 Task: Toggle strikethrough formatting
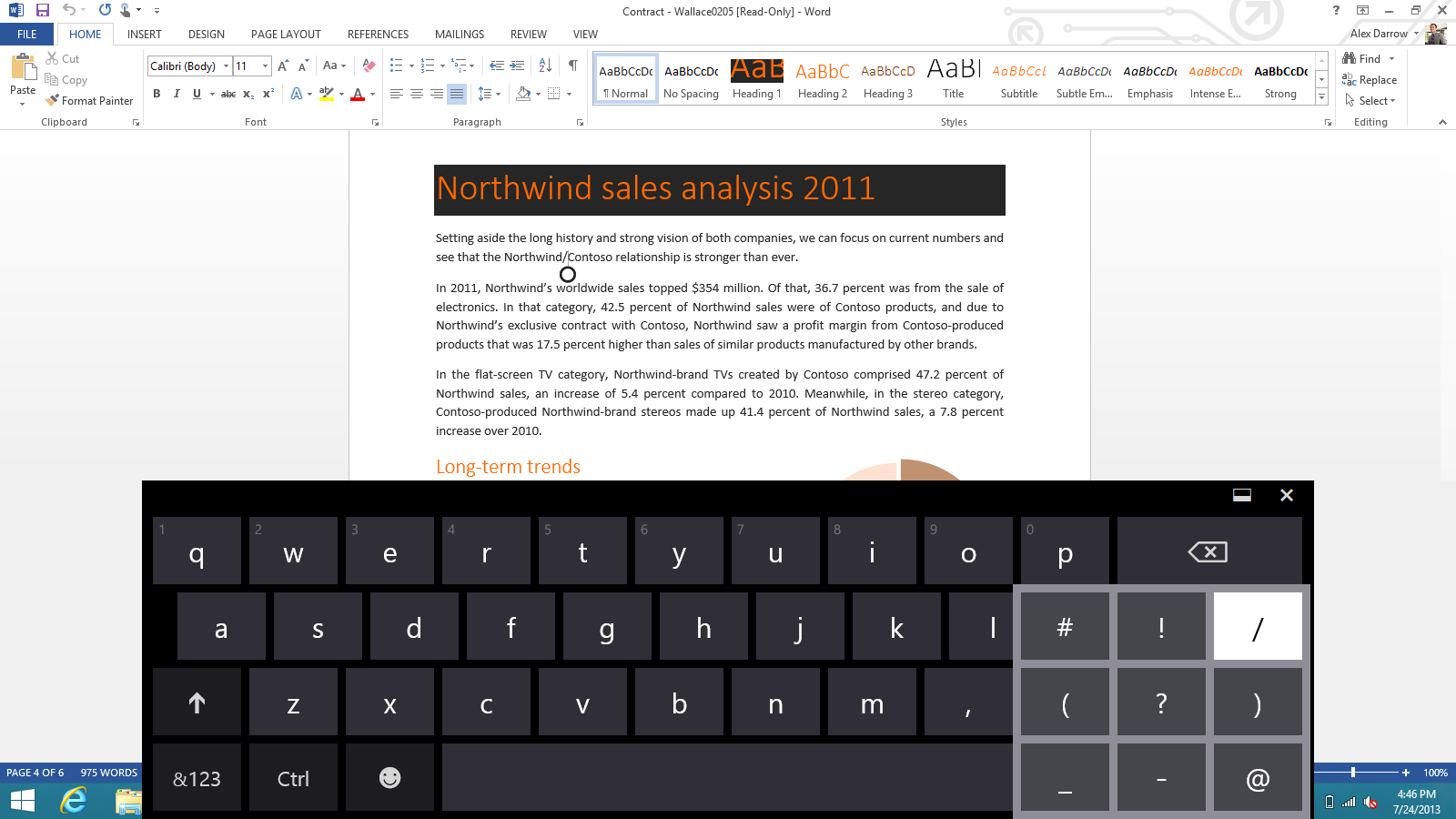coord(228,94)
